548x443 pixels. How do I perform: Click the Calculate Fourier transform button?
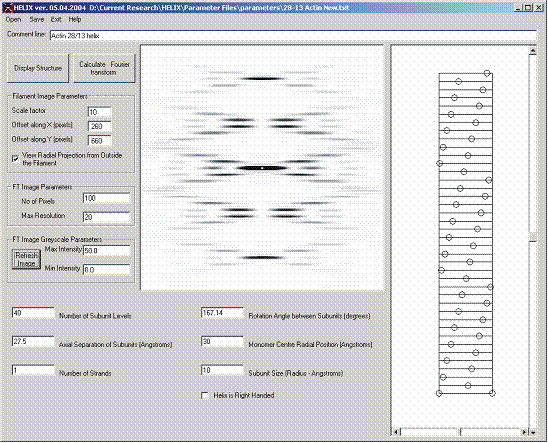pos(104,68)
